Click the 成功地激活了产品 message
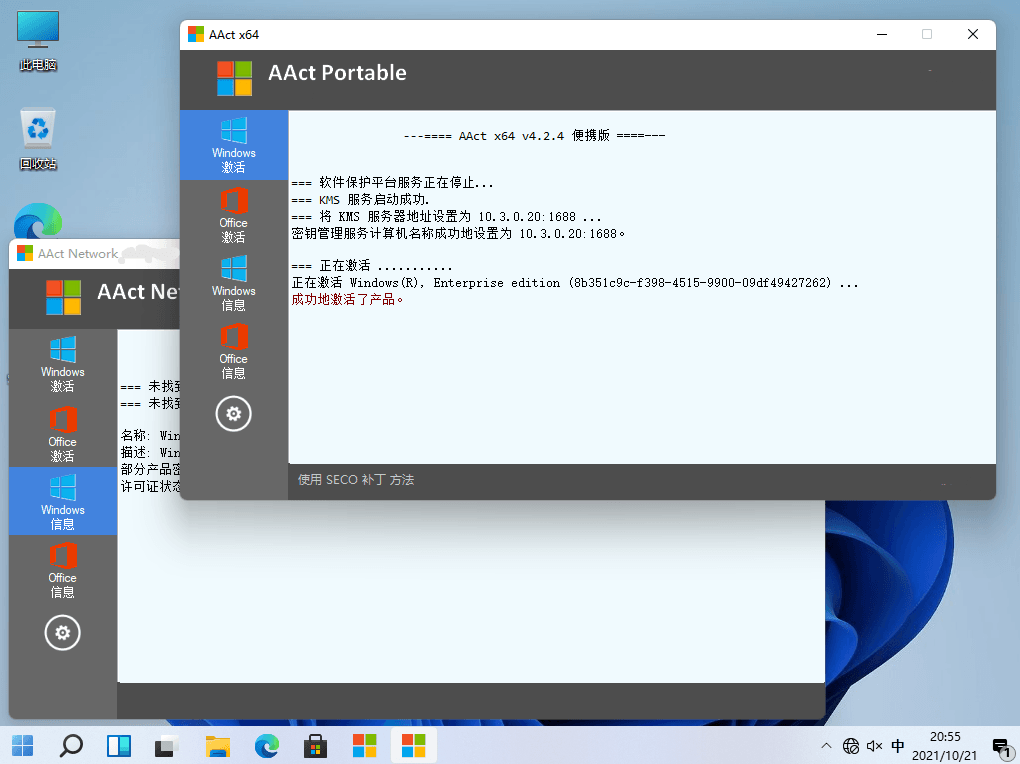The width and height of the screenshot is (1020, 764). tap(347, 299)
